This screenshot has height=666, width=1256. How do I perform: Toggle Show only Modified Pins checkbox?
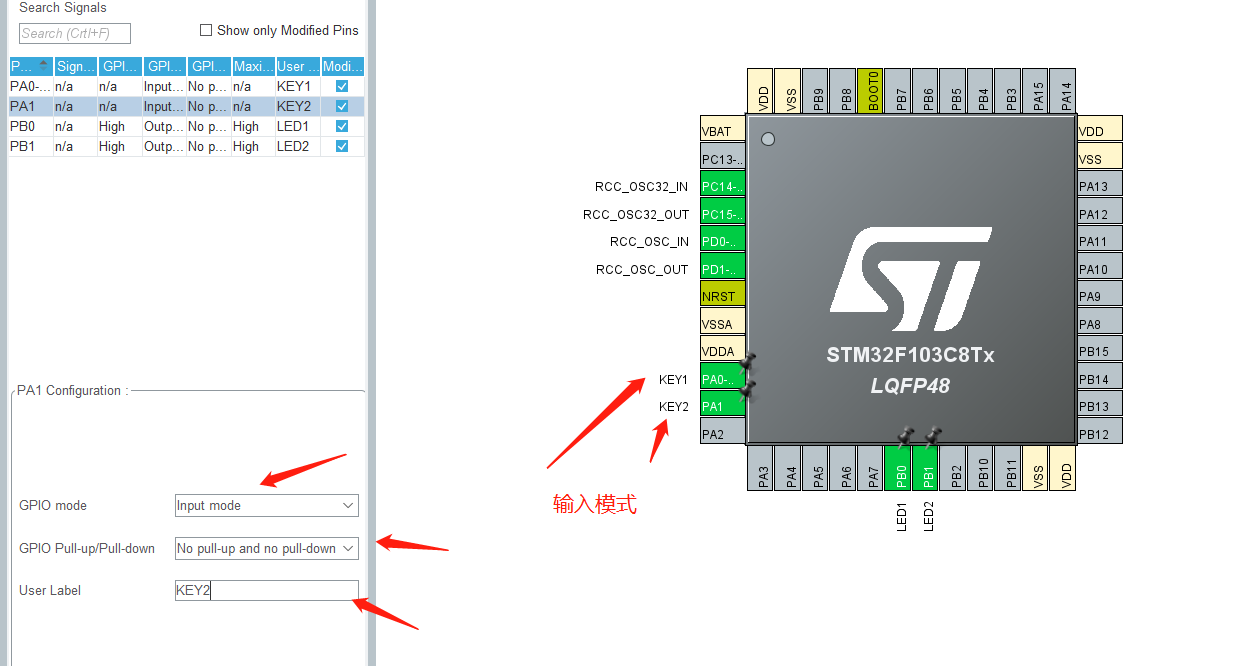pos(206,30)
